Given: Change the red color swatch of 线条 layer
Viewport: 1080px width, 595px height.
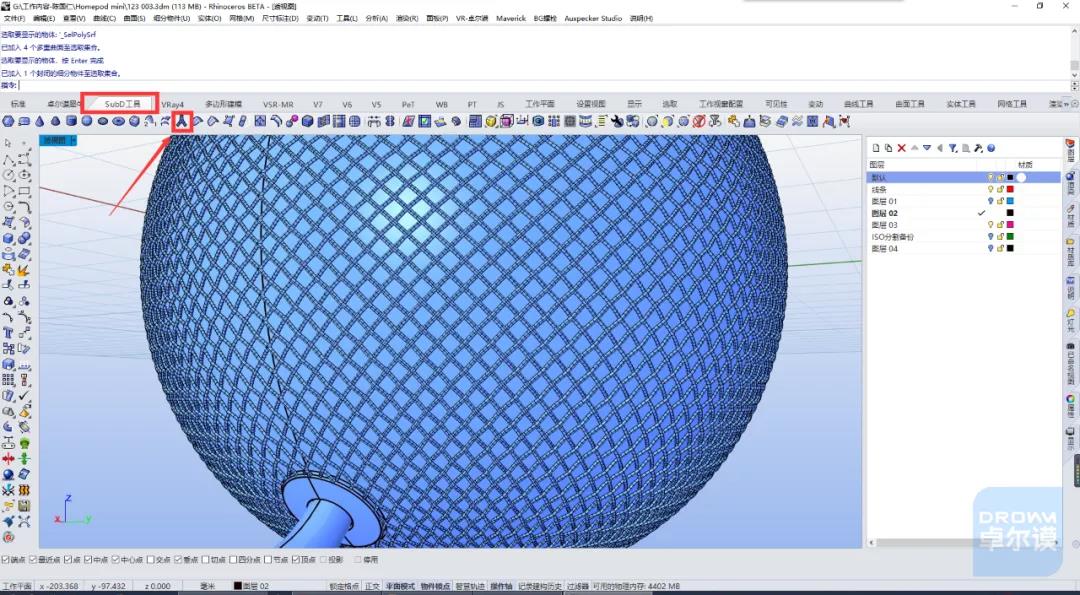Looking at the screenshot, I should coord(1010,189).
